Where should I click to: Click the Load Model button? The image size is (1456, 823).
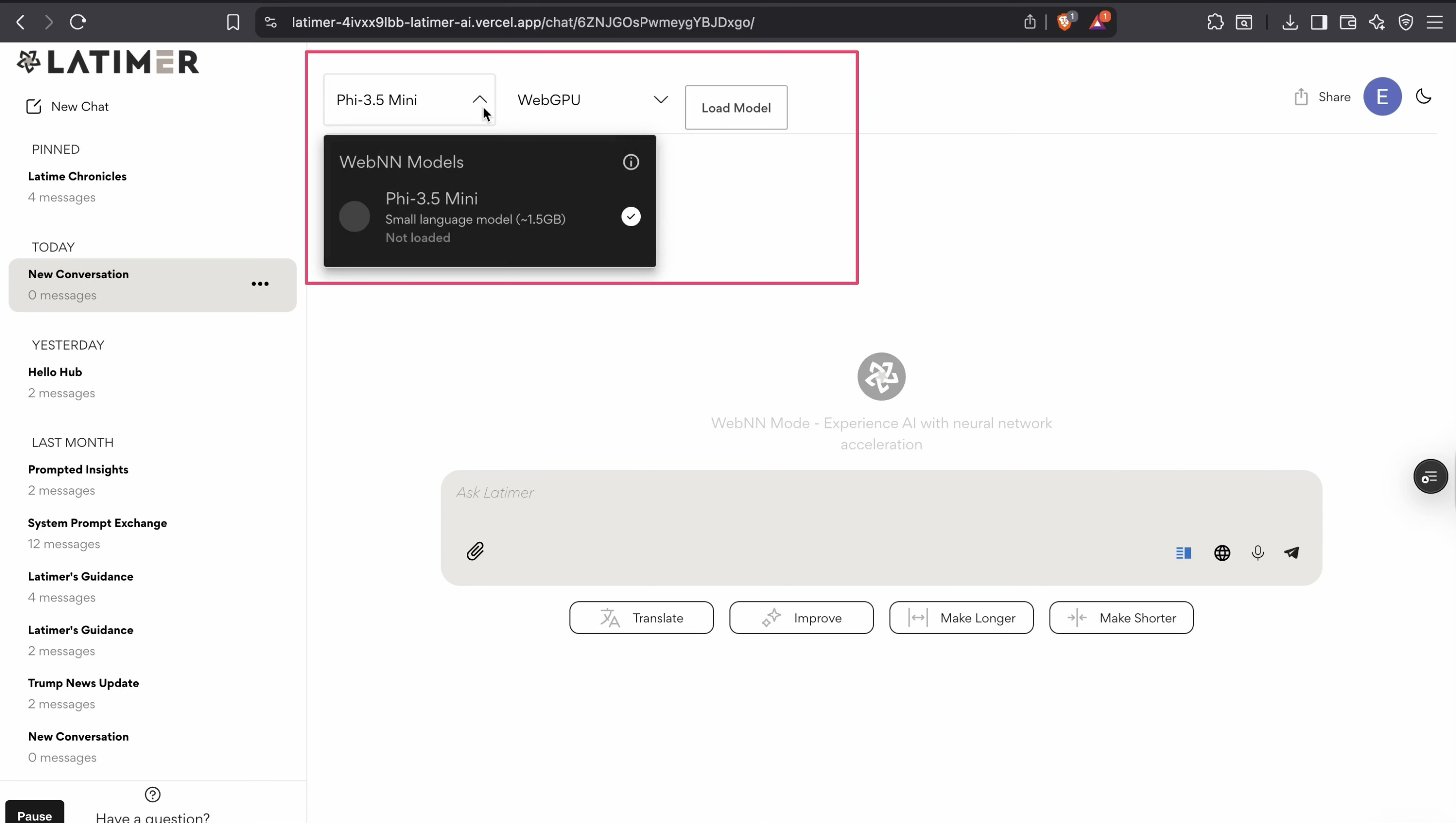735,108
